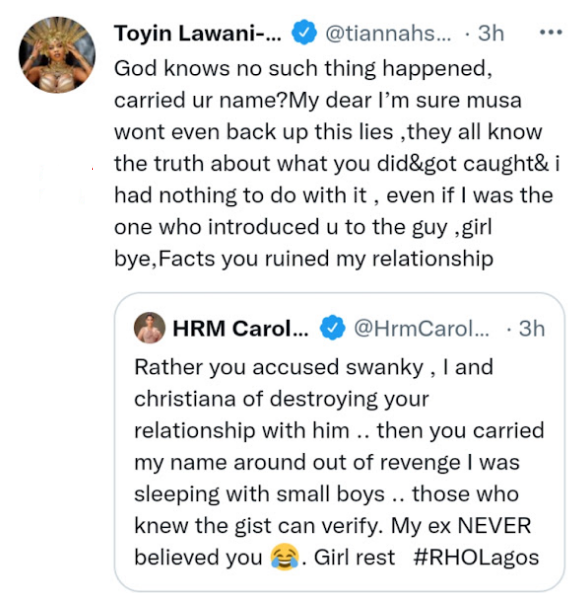Click the 'Facts you ruined my relationship' text
576x593 pixels.
pos(326,259)
